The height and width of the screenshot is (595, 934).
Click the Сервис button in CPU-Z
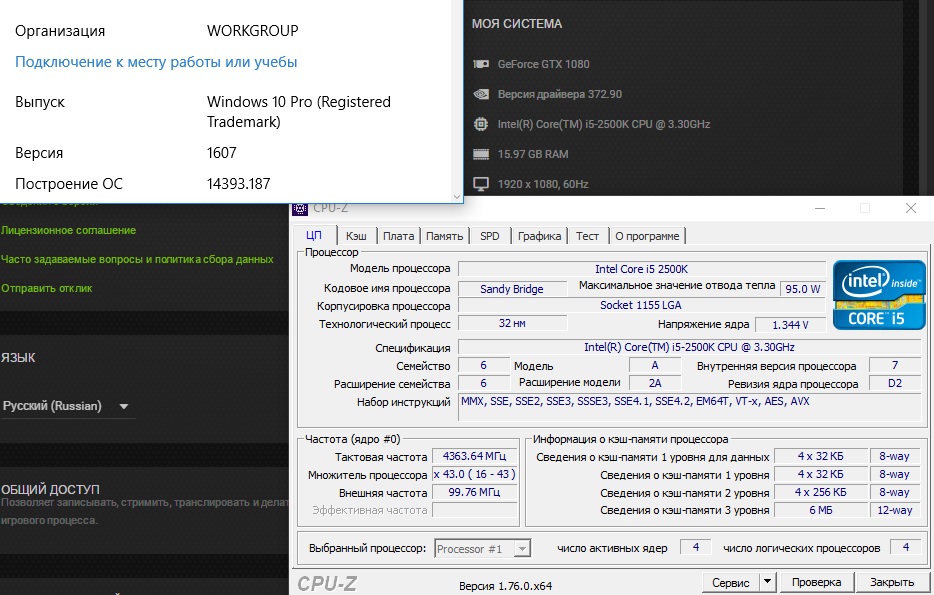731,582
